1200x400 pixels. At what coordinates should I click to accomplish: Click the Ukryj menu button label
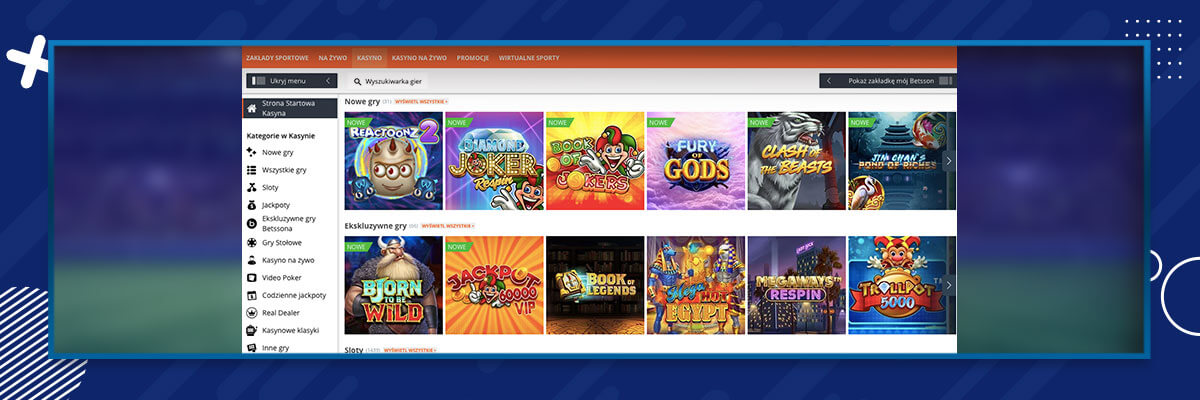(287, 81)
